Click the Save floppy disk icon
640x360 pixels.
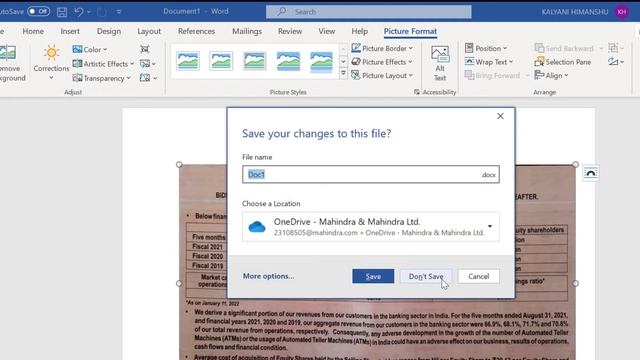(x=62, y=12)
